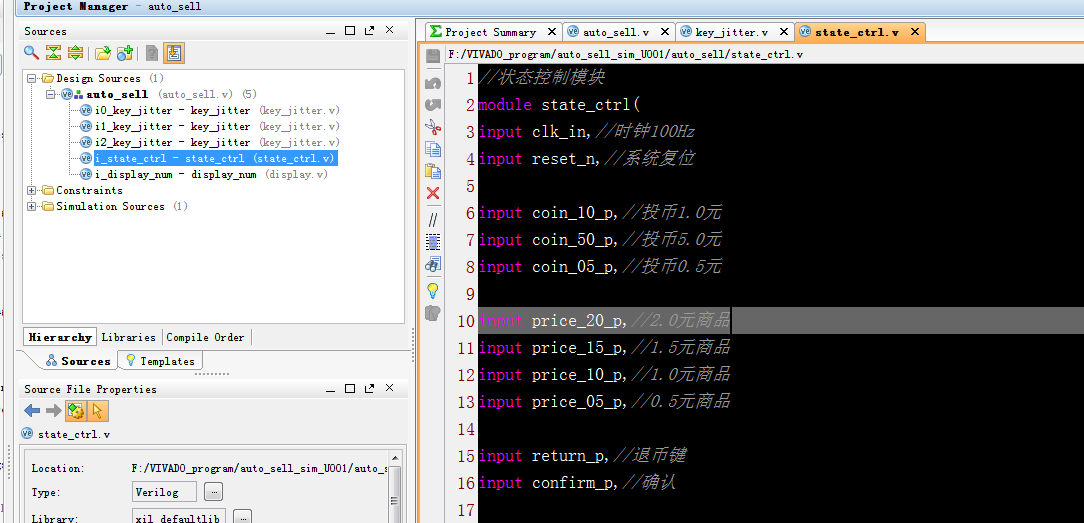Image resolution: width=1084 pixels, height=523 pixels.
Task: Close the Sources panel
Action: pyautogui.click(x=389, y=30)
